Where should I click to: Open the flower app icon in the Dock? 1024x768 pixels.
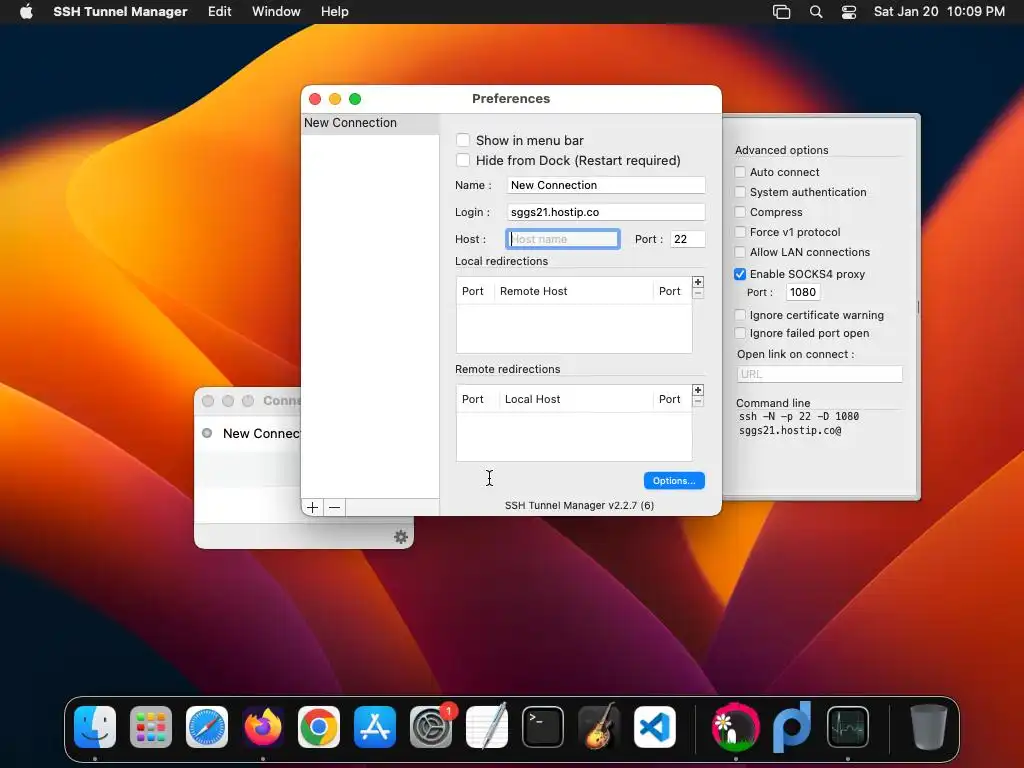735,727
